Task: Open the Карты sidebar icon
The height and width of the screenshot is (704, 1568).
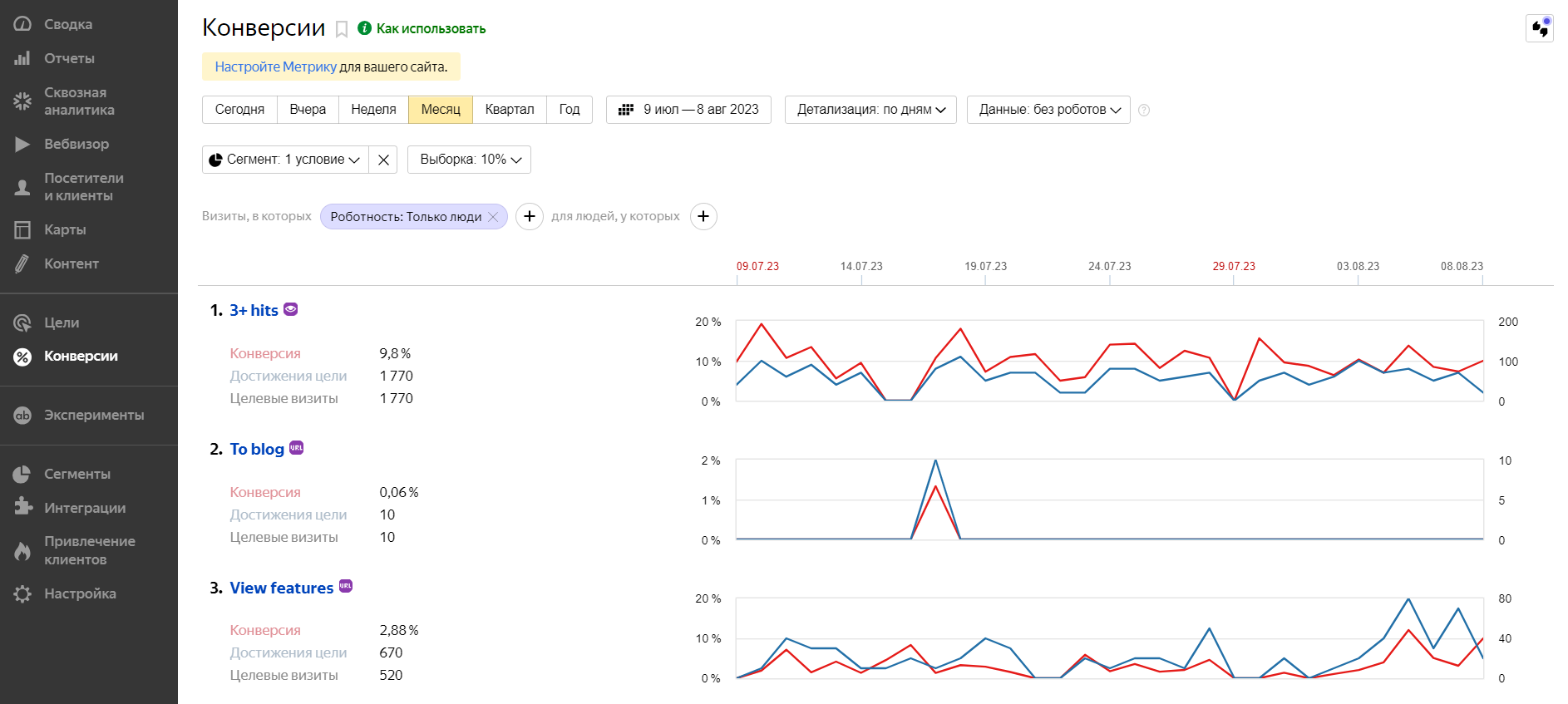Action: (22, 229)
